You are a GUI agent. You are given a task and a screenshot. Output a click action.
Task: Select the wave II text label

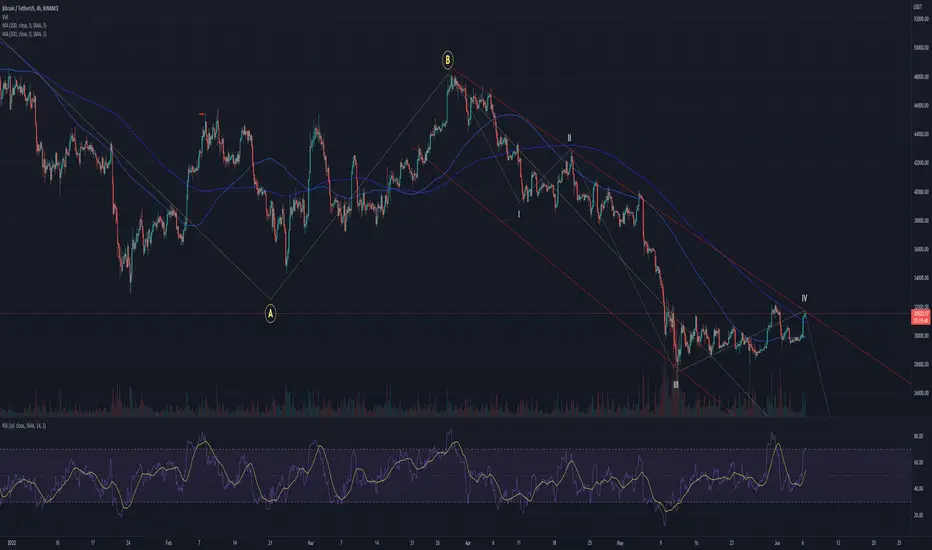point(569,138)
